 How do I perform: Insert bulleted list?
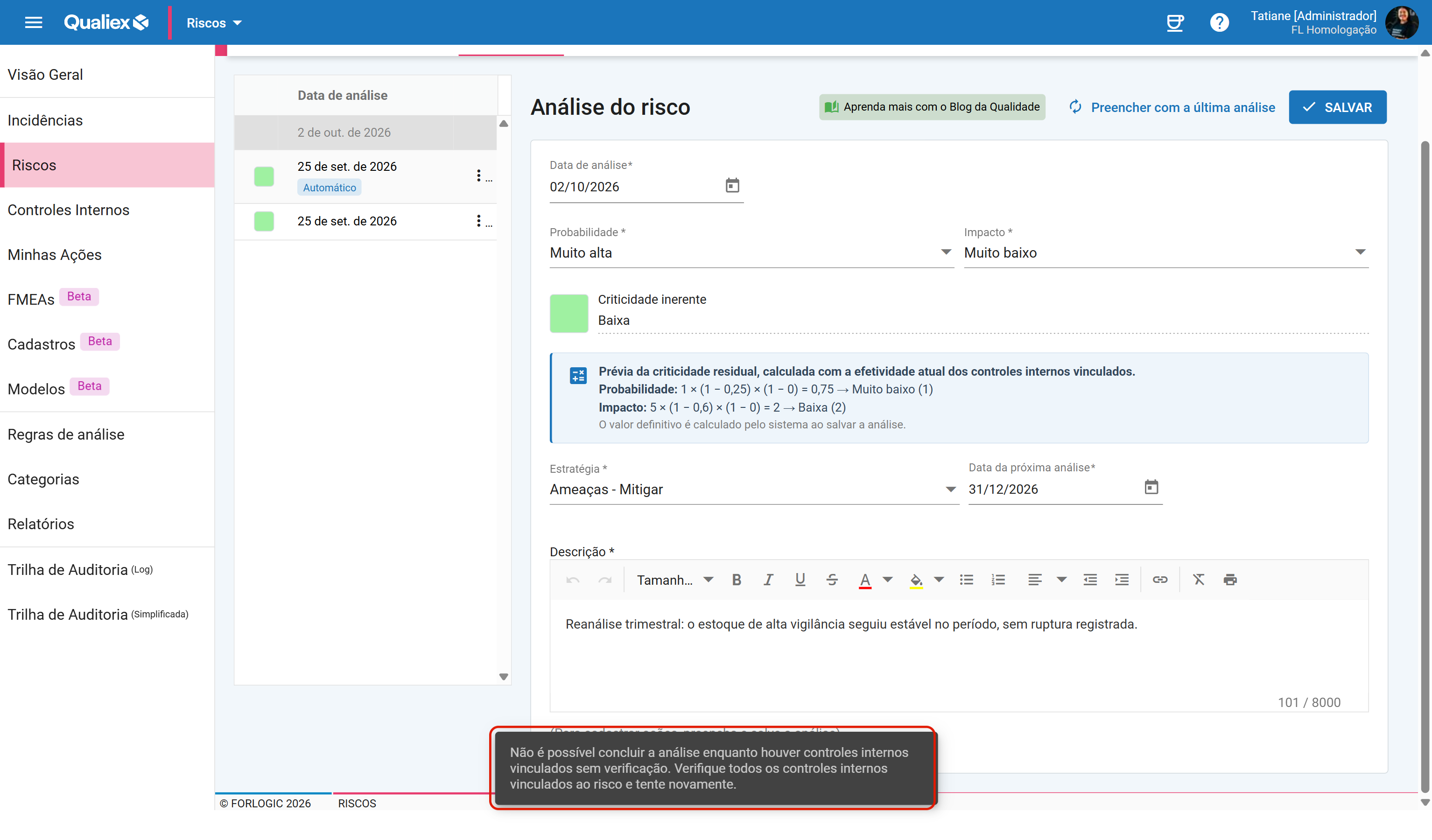966,580
